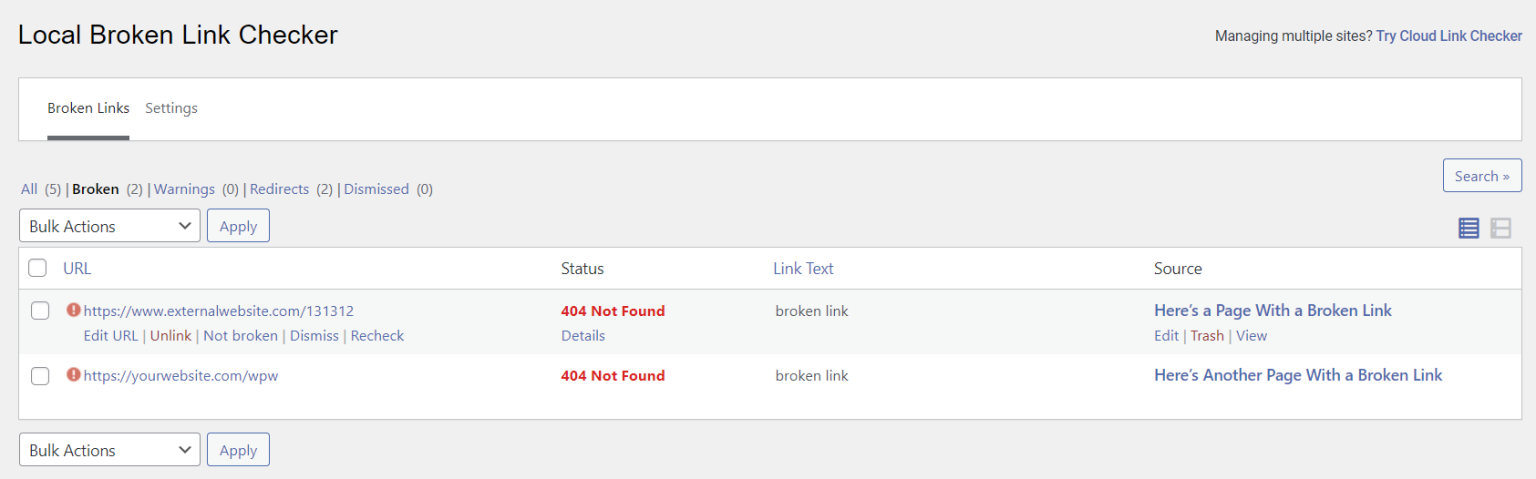Open the top Bulk Actions dropdown
The height and width of the screenshot is (479, 1536).
(x=109, y=226)
